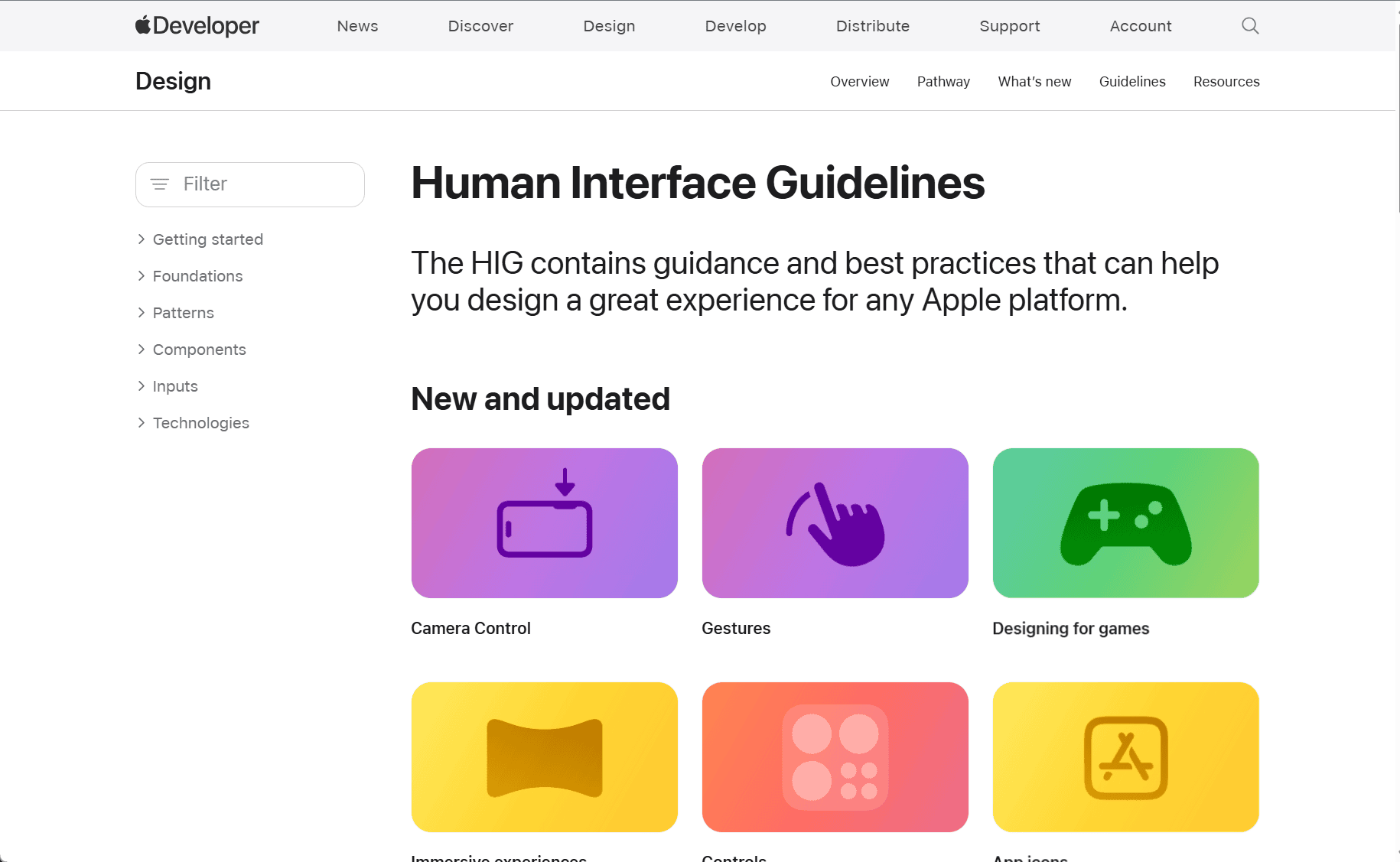This screenshot has width=1400, height=862.
Task: Expand the Technologies section
Action: (142, 423)
